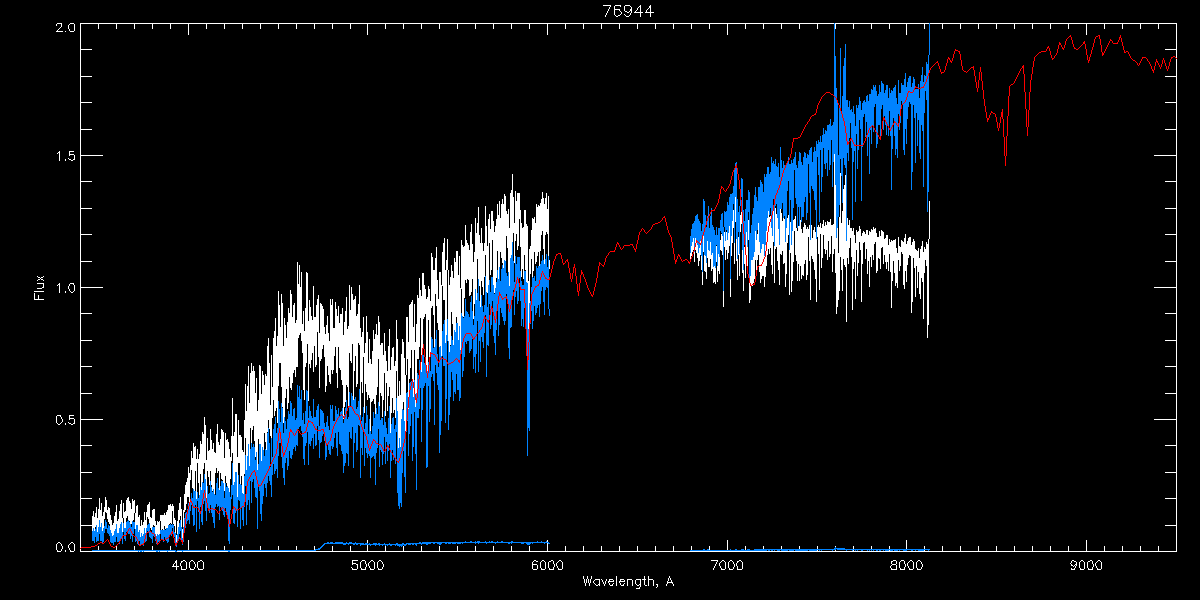Screen dimensions: 1200x600
Task: Click the 2.0 y-axis tick label
Action: (64, 27)
